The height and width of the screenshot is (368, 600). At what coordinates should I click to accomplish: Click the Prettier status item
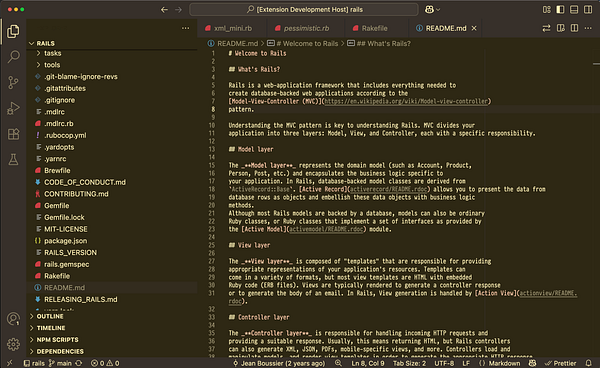pyautogui.click(x=560, y=363)
